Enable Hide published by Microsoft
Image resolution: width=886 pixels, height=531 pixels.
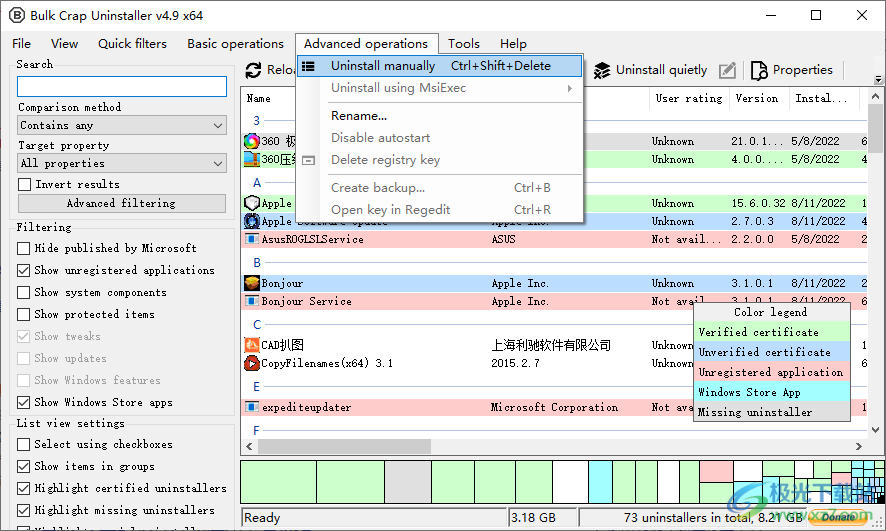24,249
